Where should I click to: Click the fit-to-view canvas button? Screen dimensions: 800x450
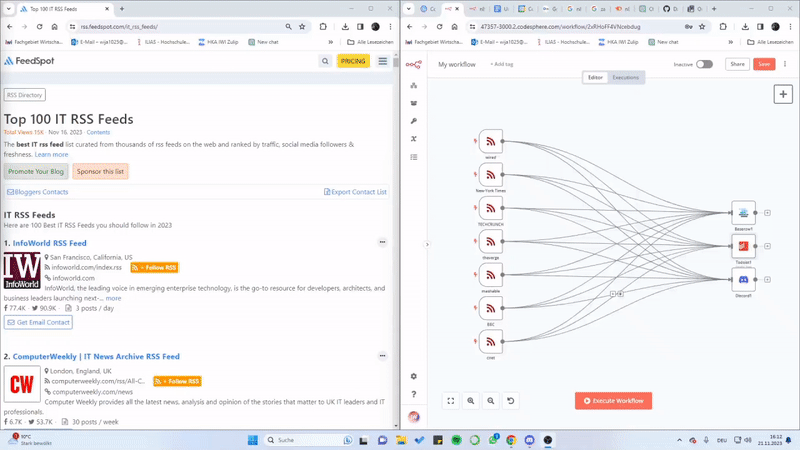(451, 401)
